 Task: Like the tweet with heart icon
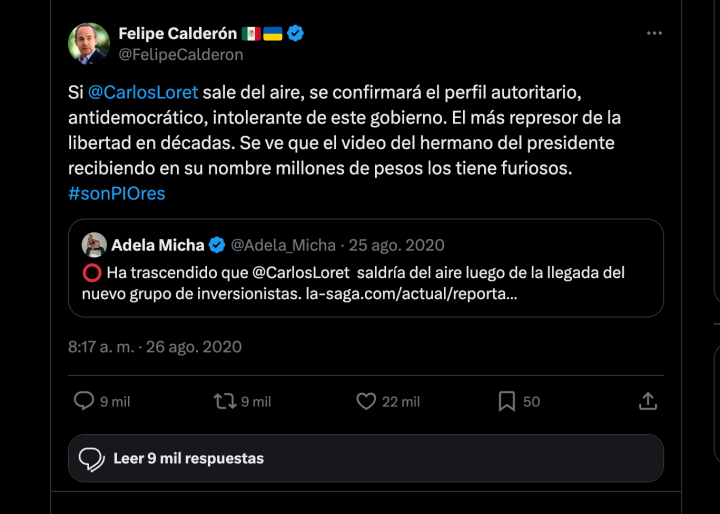pyautogui.click(x=366, y=401)
